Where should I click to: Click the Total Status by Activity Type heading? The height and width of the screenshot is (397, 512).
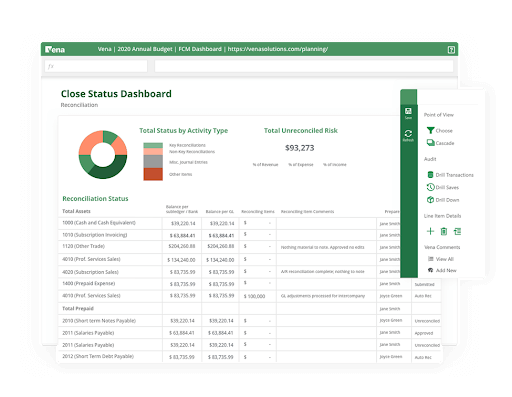click(x=184, y=131)
